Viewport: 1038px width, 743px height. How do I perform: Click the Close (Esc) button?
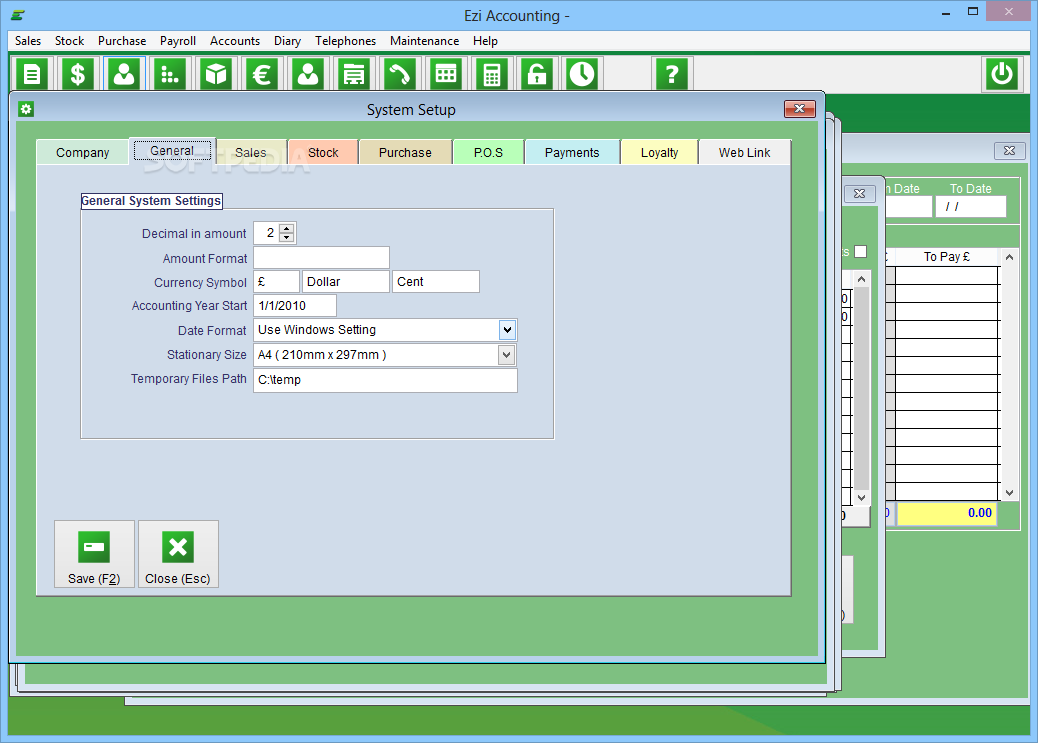[x=178, y=554]
